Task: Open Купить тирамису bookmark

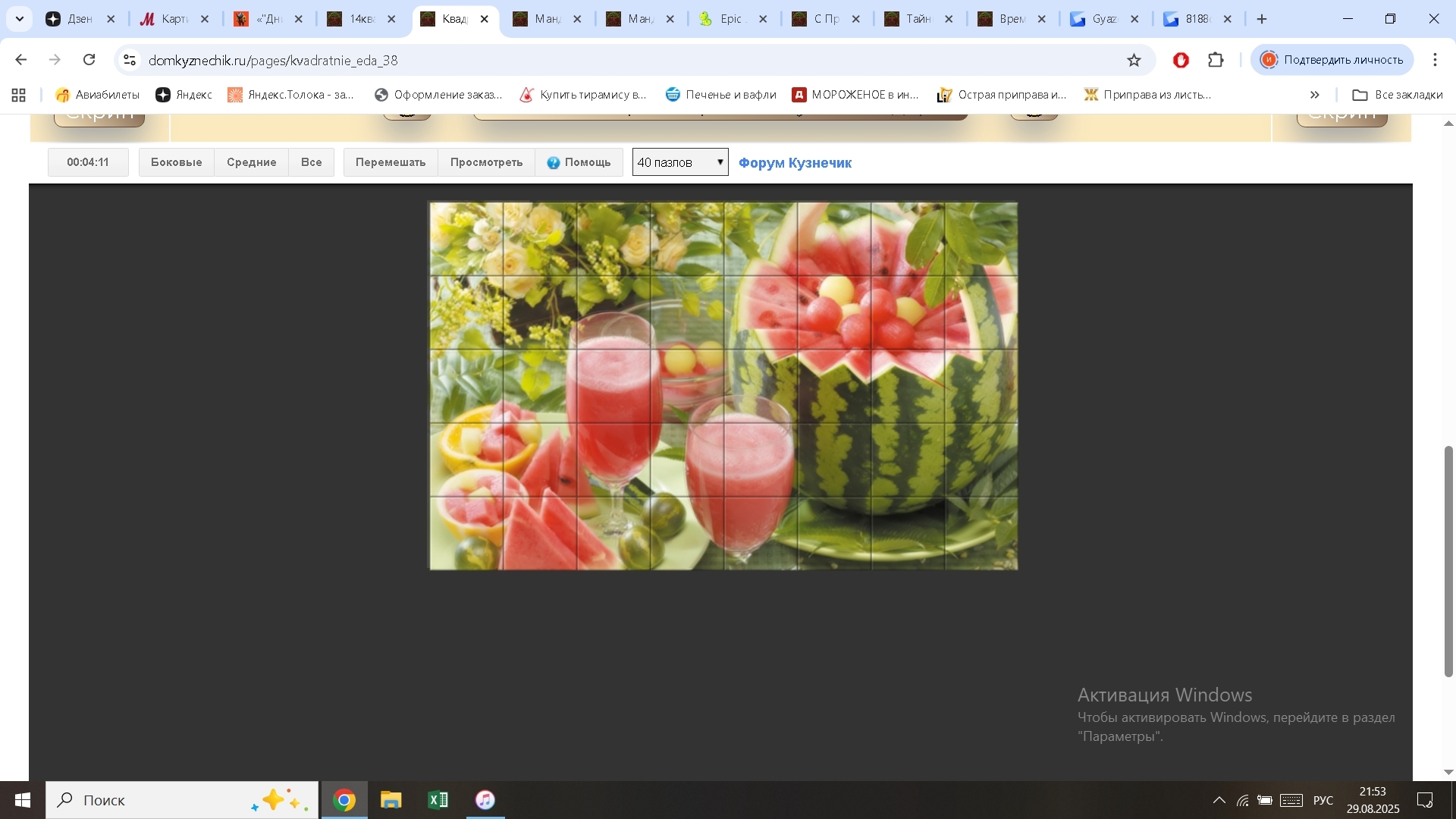Action: point(583,95)
